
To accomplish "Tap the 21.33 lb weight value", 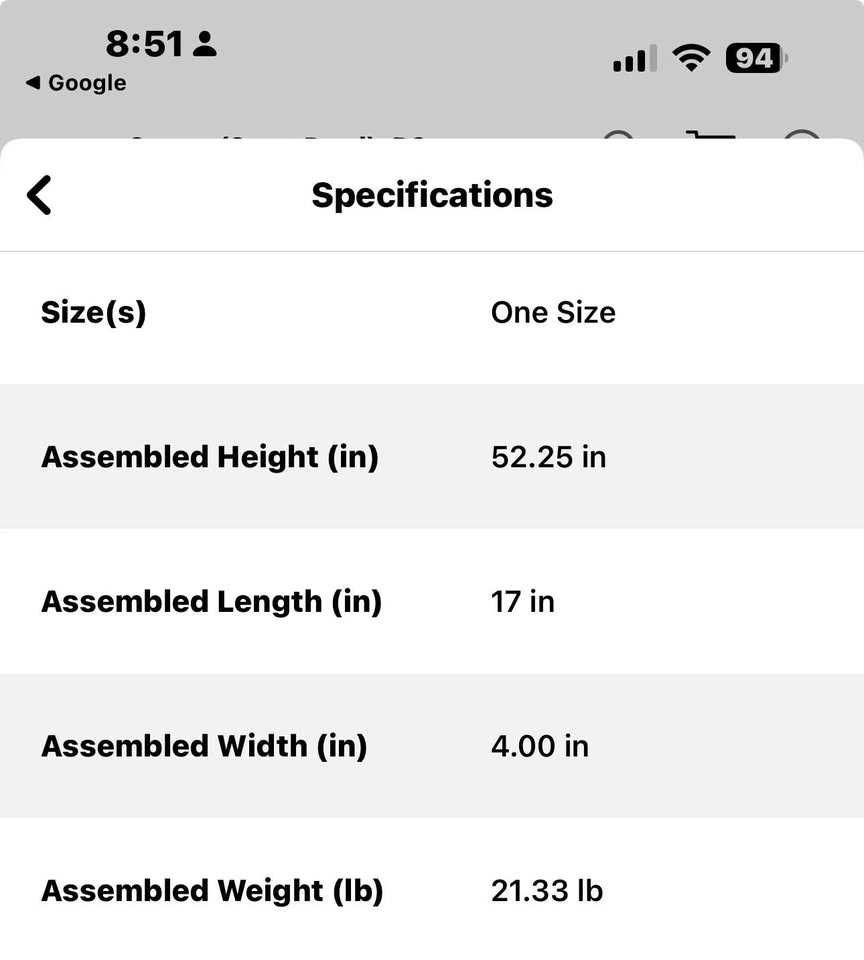I will [547, 891].
